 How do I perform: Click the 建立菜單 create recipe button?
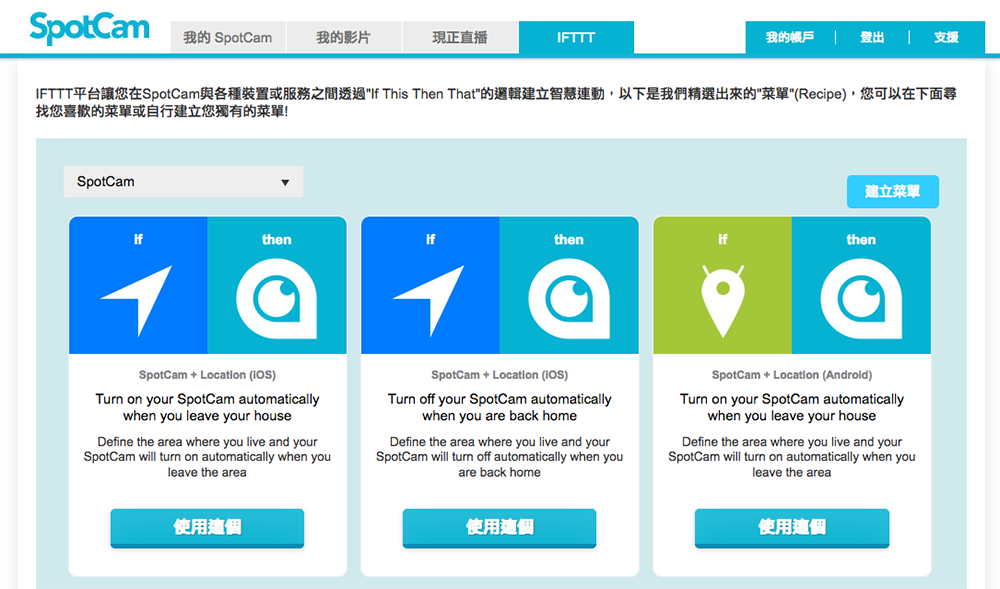point(893,191)
